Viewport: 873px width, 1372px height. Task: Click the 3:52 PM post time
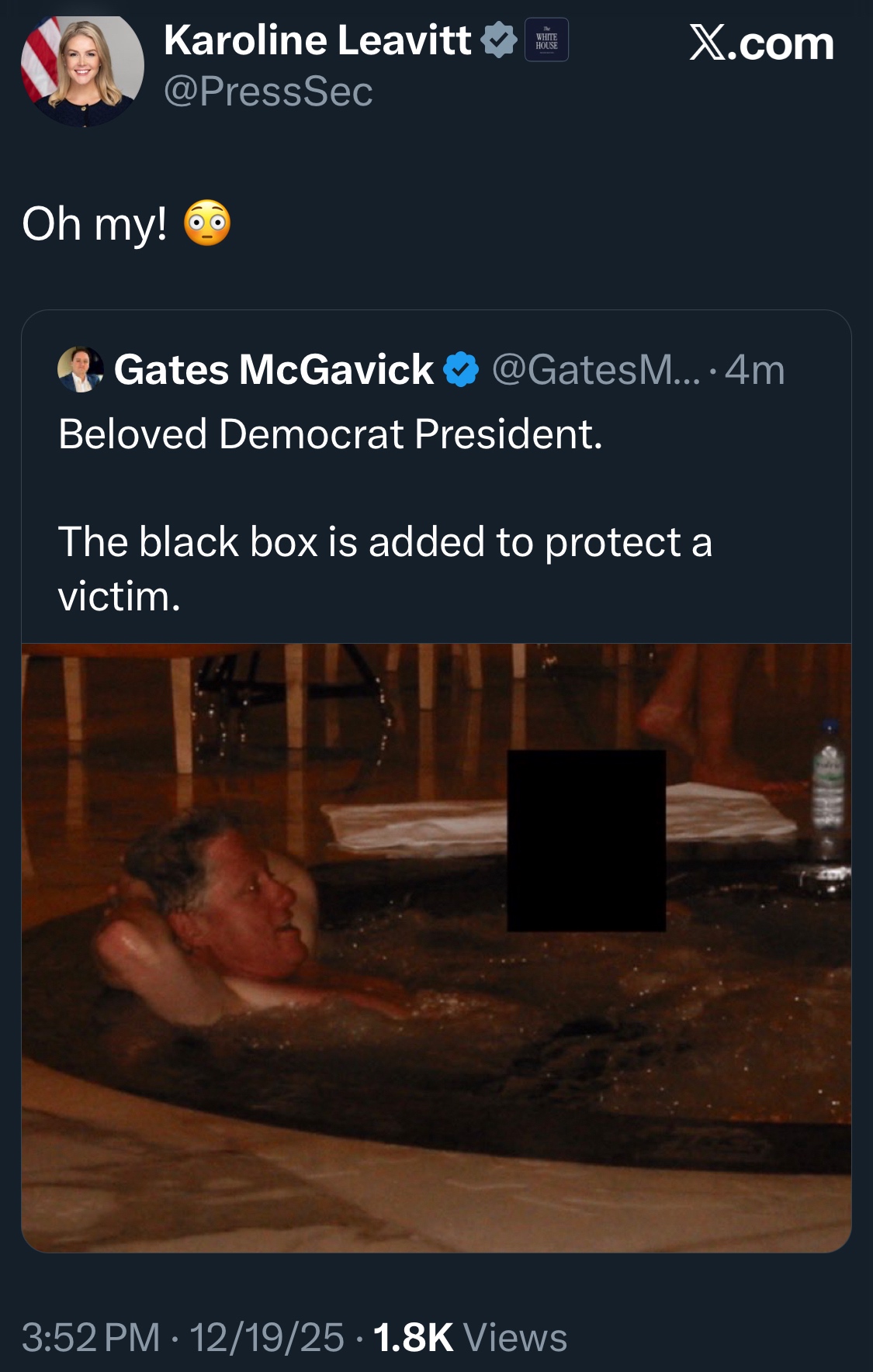(91, 1337)
